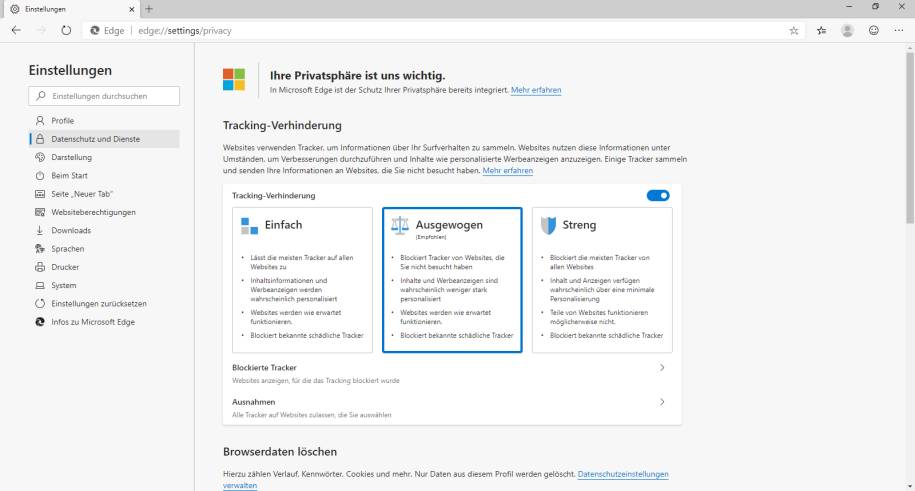The height and width of the screenshot is (491, 915).
Task: Click the smiley feedback icon
Action: pyautogui.click(x=873, y=31)
